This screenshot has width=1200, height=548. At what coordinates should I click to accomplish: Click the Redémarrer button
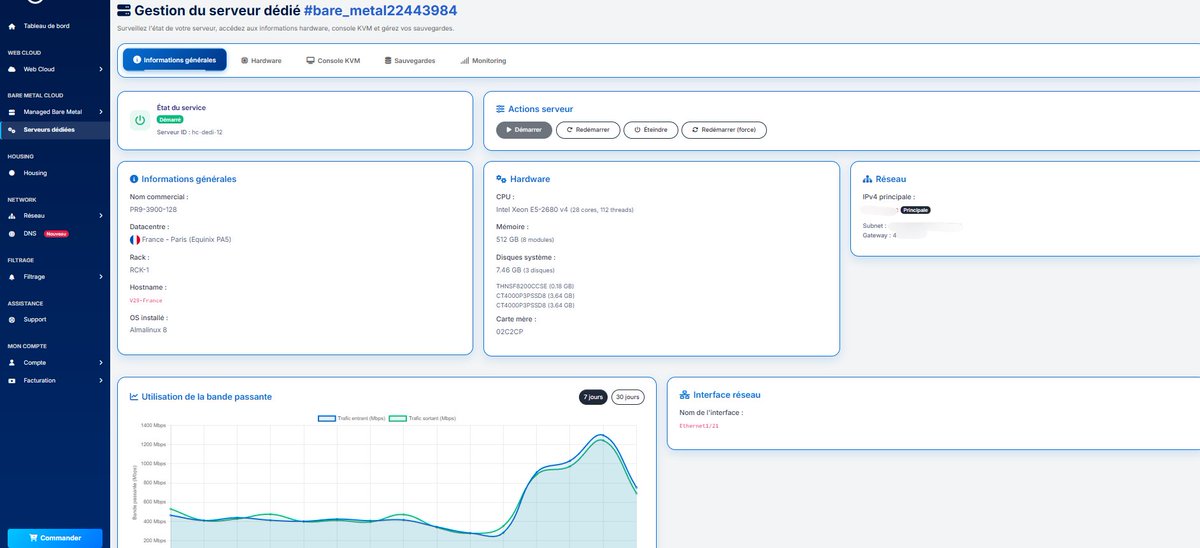[587, 130]
